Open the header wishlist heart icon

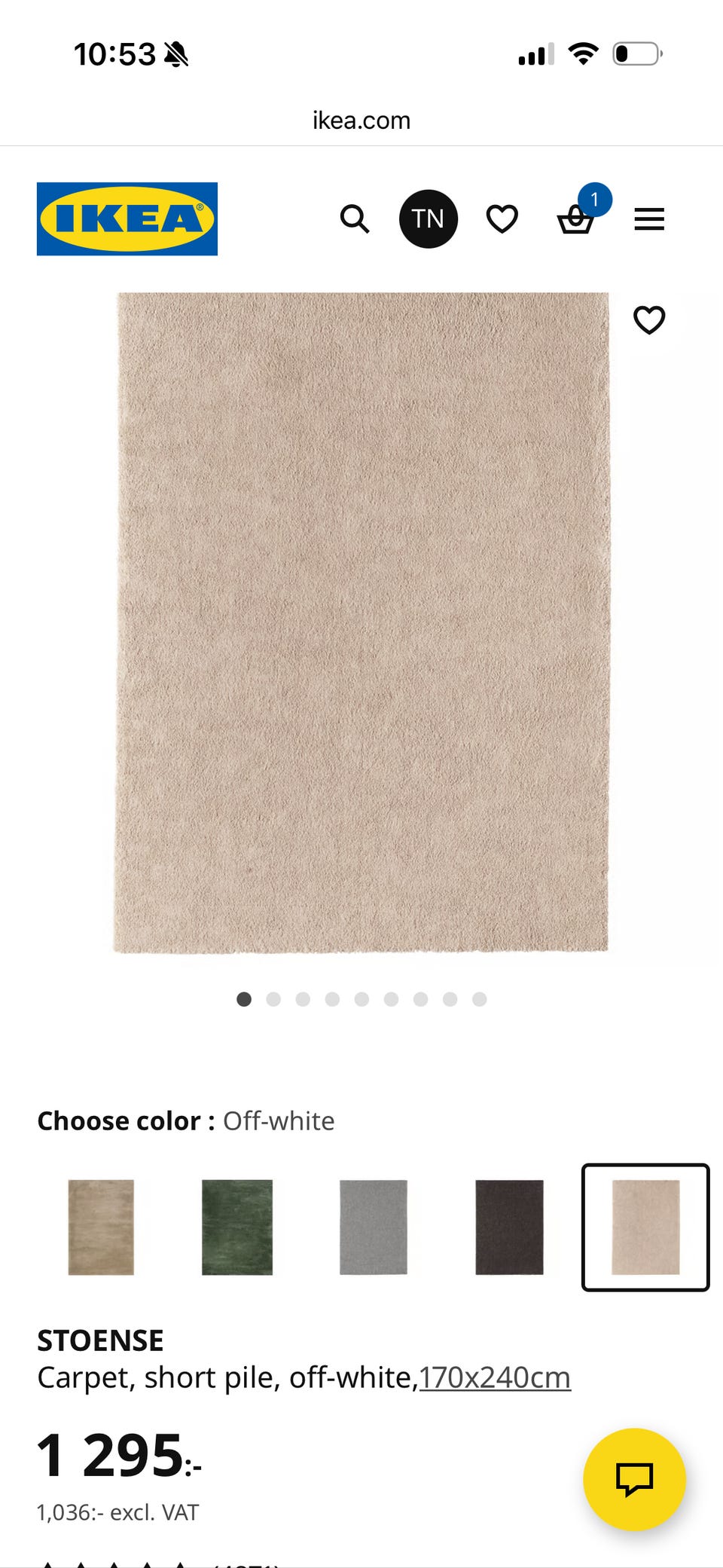click(502, 219)
